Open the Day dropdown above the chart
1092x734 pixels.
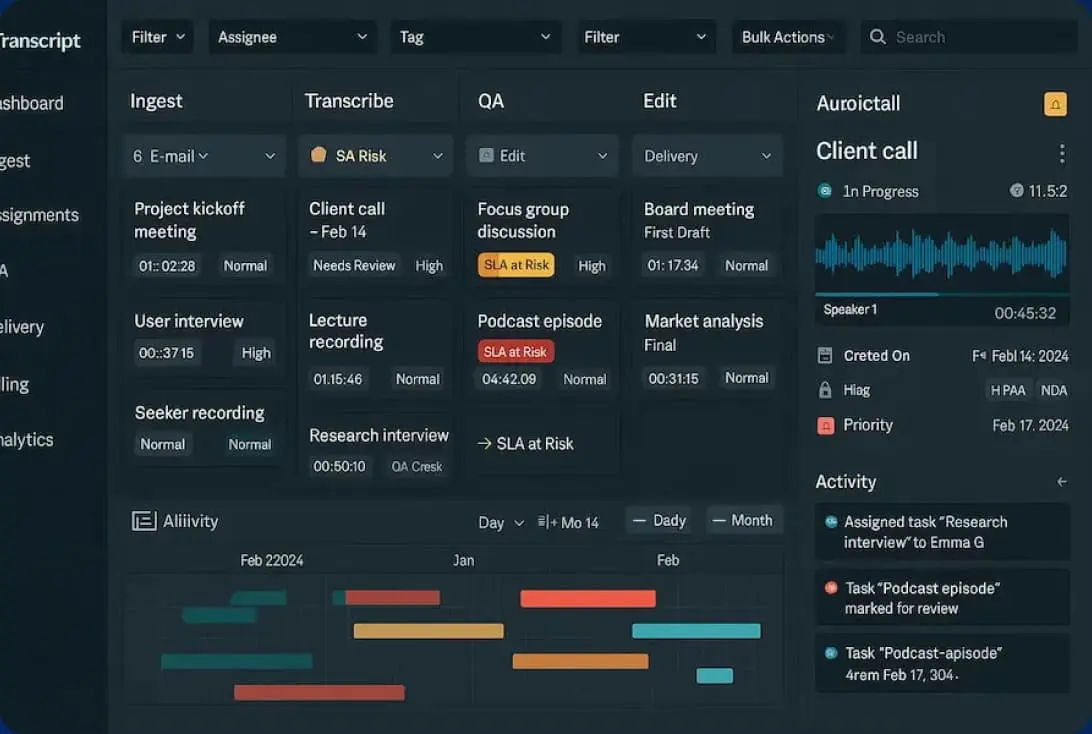point(500,521)
